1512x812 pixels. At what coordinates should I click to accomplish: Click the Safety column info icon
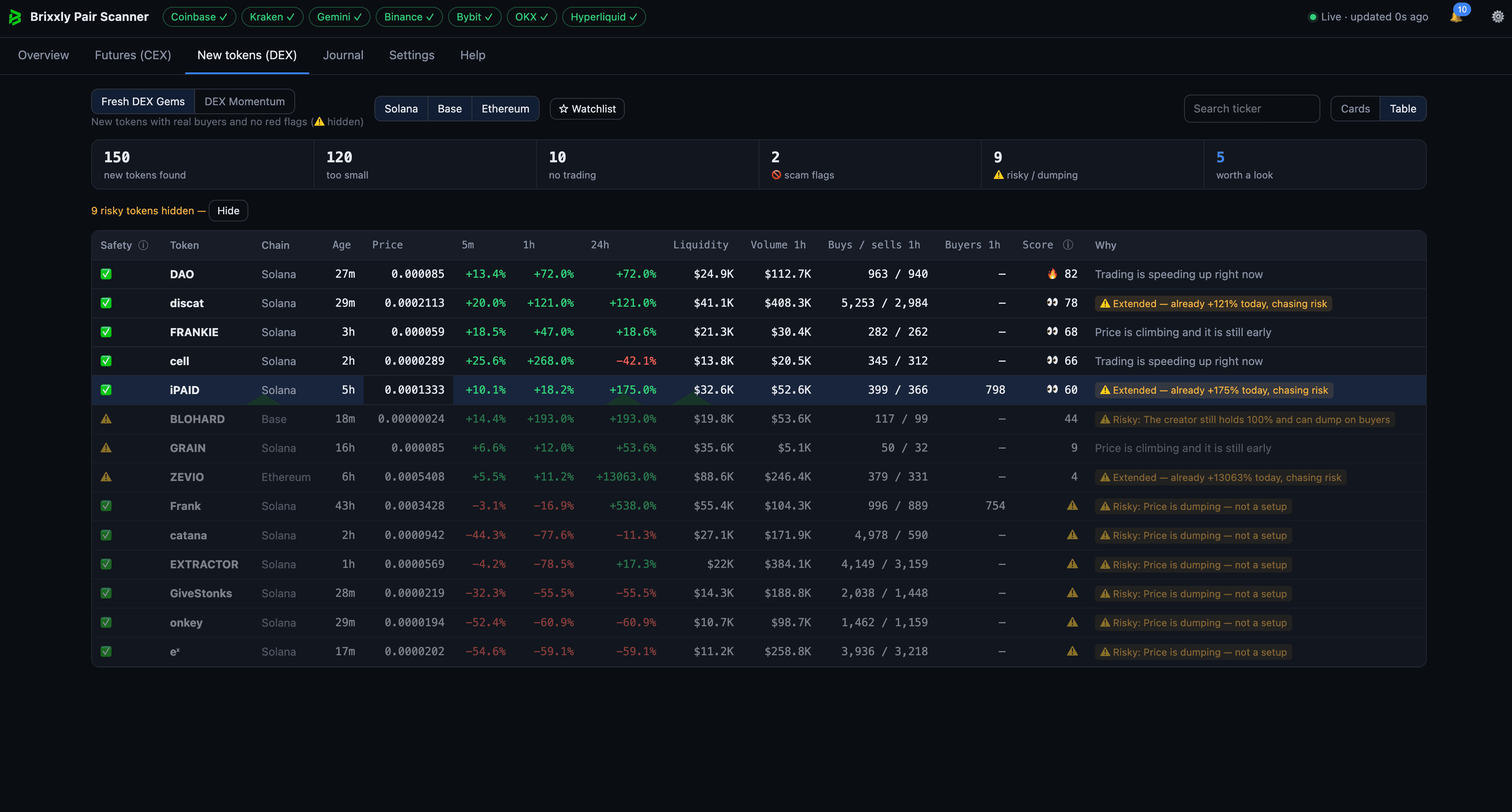[x=143, y=245]
